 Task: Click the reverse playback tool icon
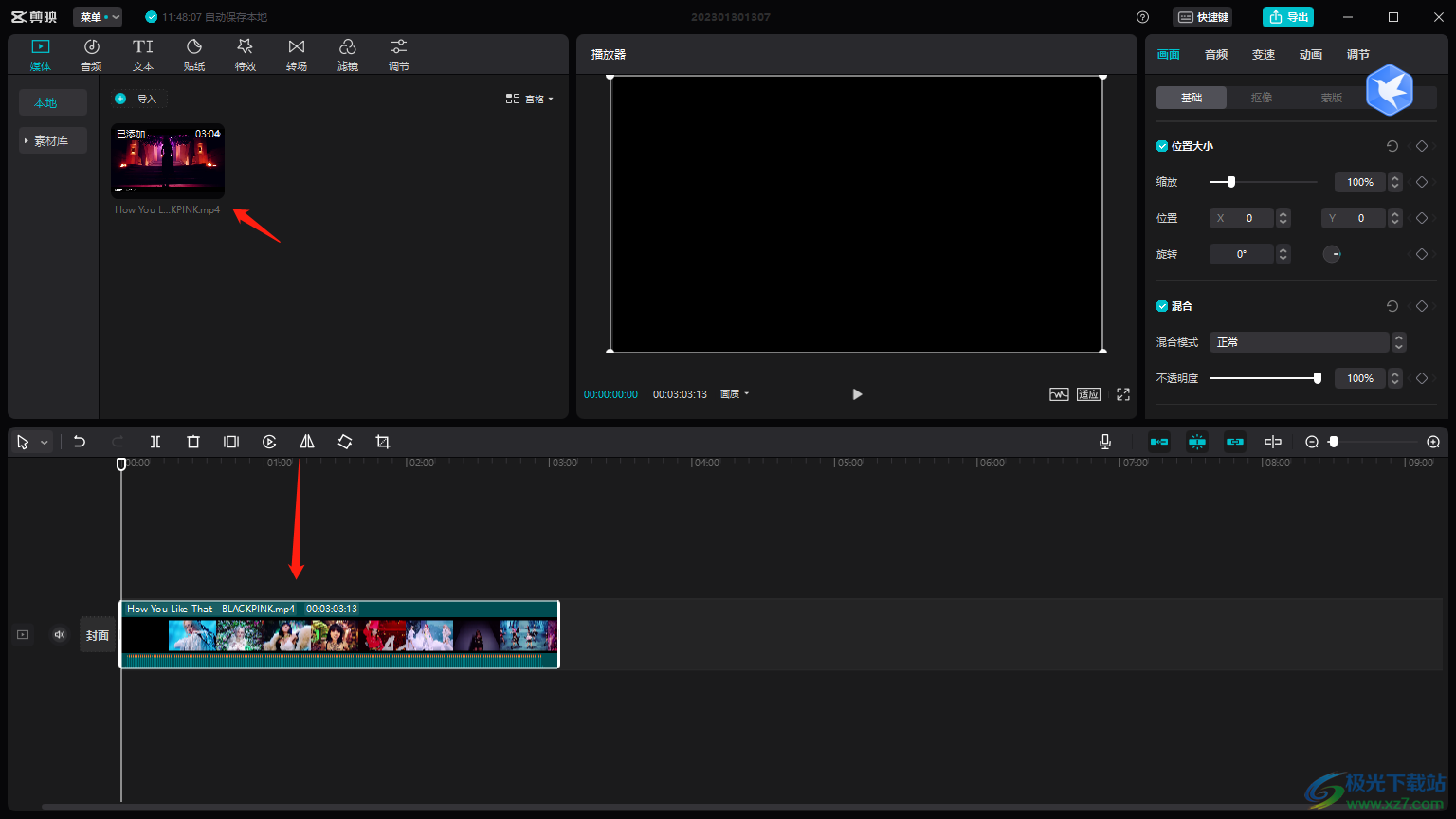tap(269, 442)
